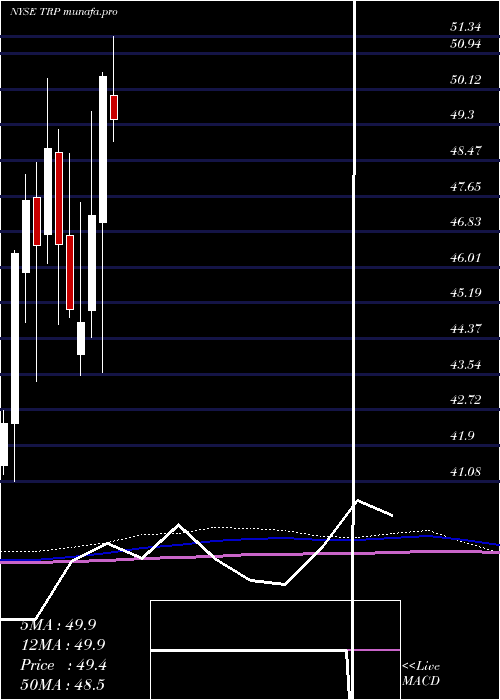Click the tall white candlestick reaching 50.12
The height and width of the screenshot is (700, 500).
pyautogui.click(x=103, y=149)
